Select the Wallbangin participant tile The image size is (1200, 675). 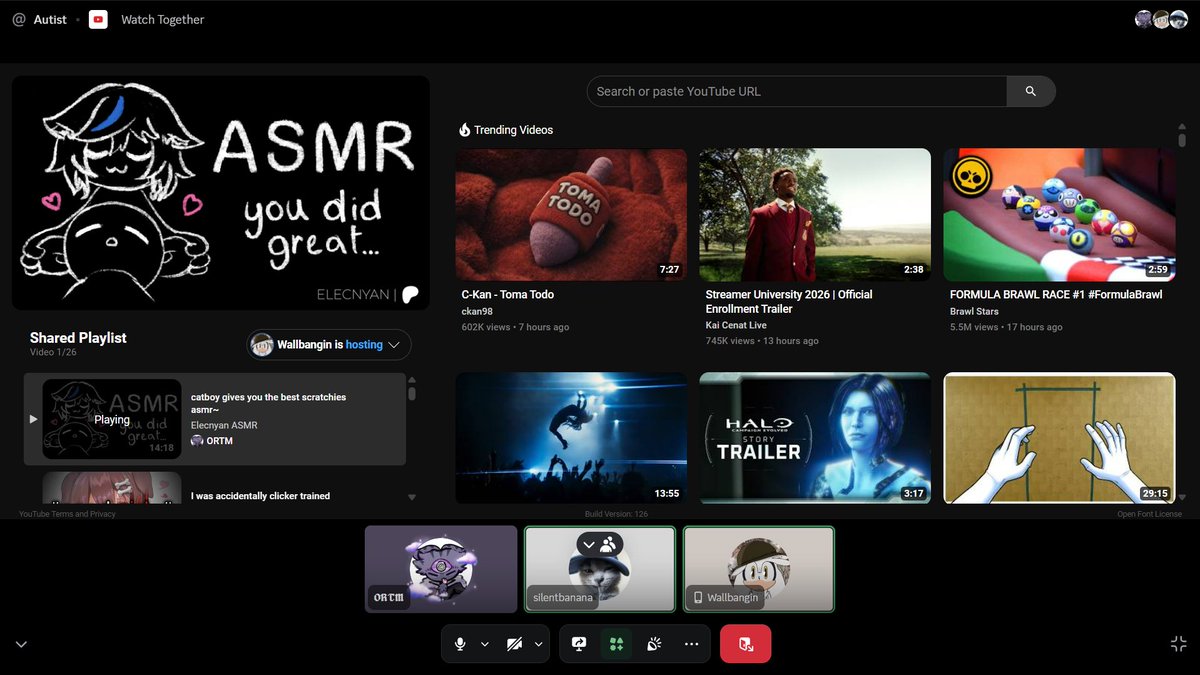(x=758, y=569)
